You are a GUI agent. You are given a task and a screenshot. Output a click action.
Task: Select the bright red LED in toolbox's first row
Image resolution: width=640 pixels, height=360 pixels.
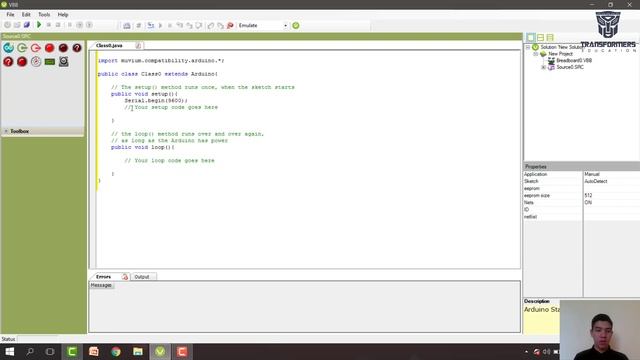tap(49, 48)
